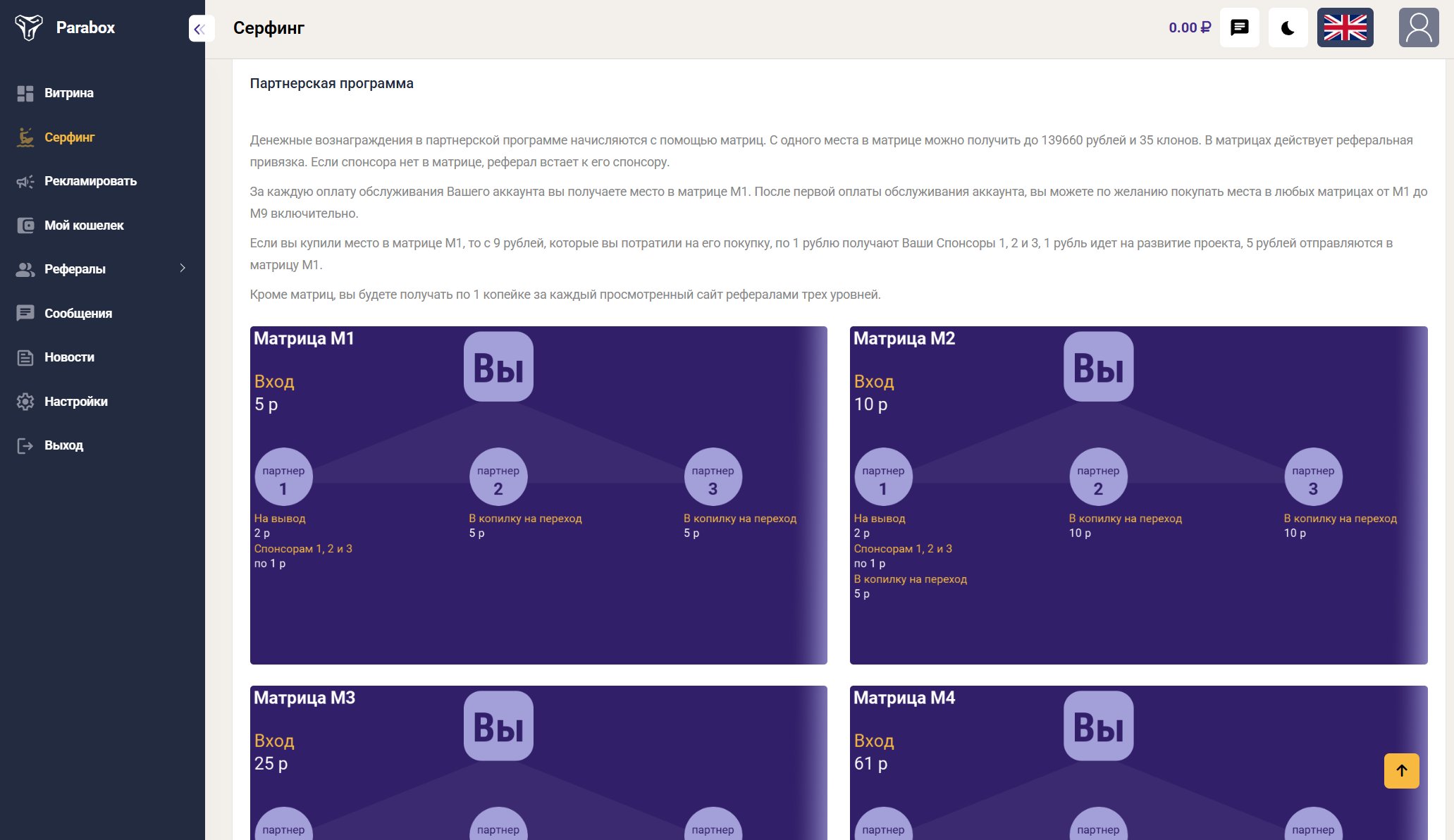Click the Выход menu item
Viewport: 1454px width, 840px height.
coord(64,445)
